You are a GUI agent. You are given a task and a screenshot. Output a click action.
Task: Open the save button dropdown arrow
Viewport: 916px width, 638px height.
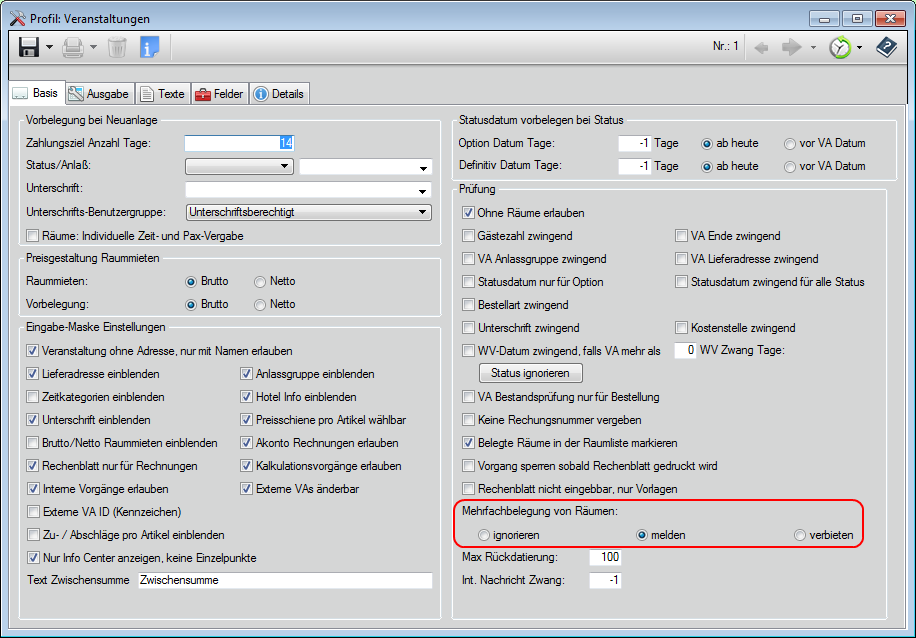click(x=49, y=47)
